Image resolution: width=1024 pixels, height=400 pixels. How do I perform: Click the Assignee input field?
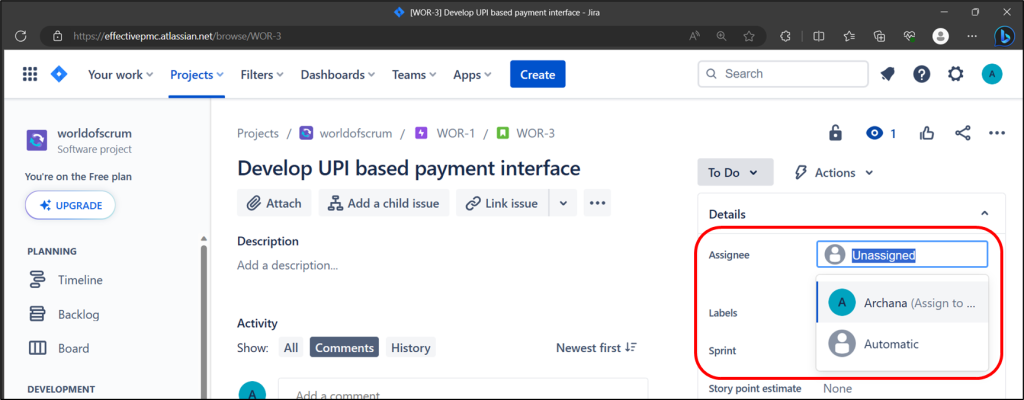pyautogui.click(x=902, y=254)
